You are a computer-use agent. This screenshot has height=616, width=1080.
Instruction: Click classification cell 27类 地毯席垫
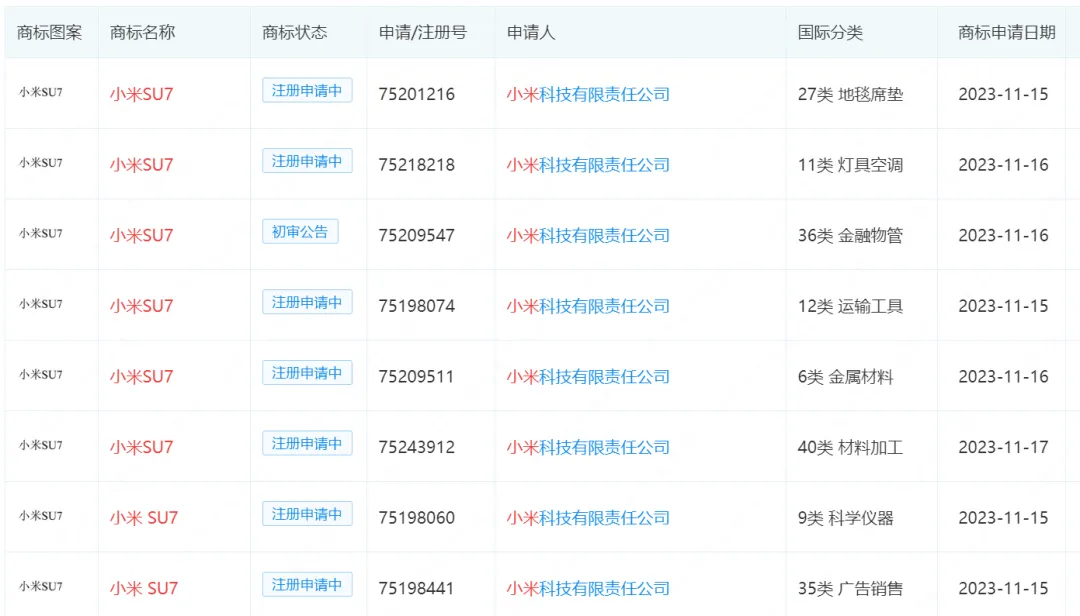[851, 94]
